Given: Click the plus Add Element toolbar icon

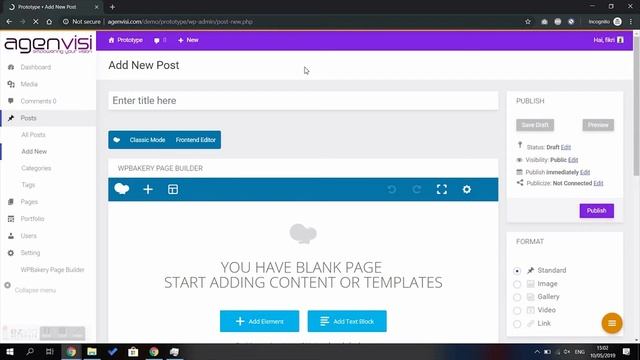Looking at the screenshot, I should (148, 189).
